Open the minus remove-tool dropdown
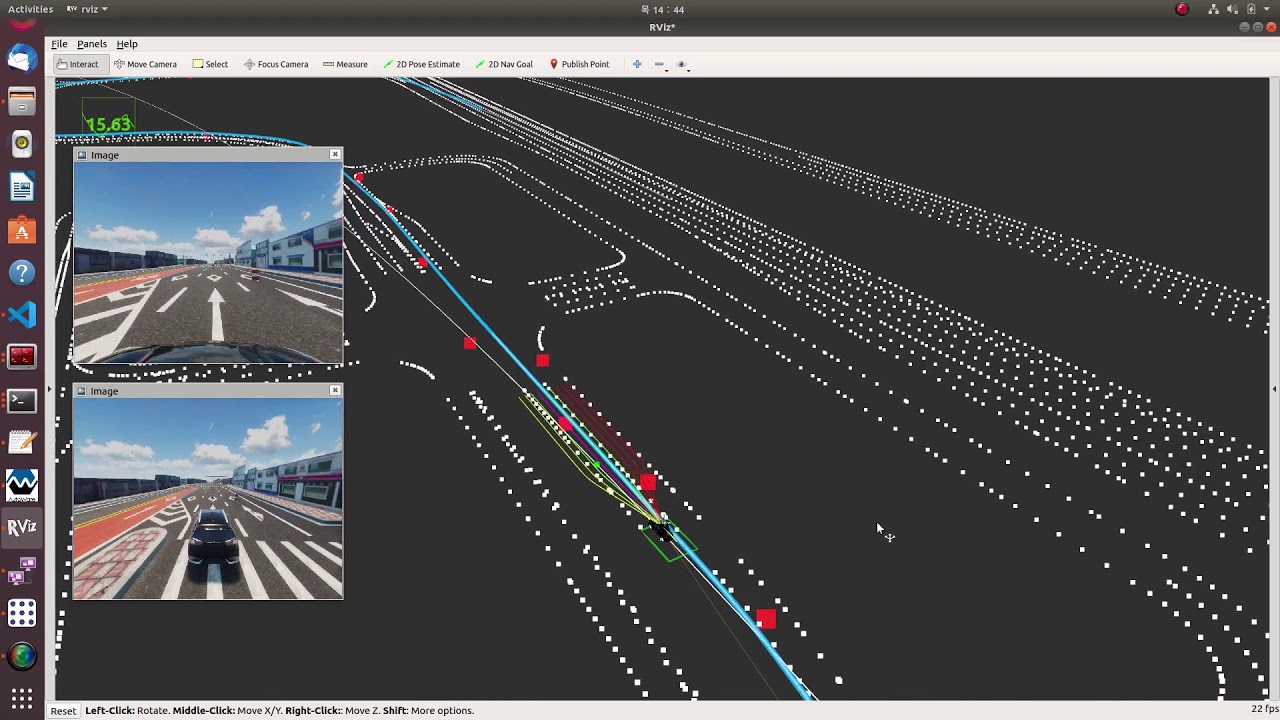This screenshot has width=1280, height=720. (659, 64)
